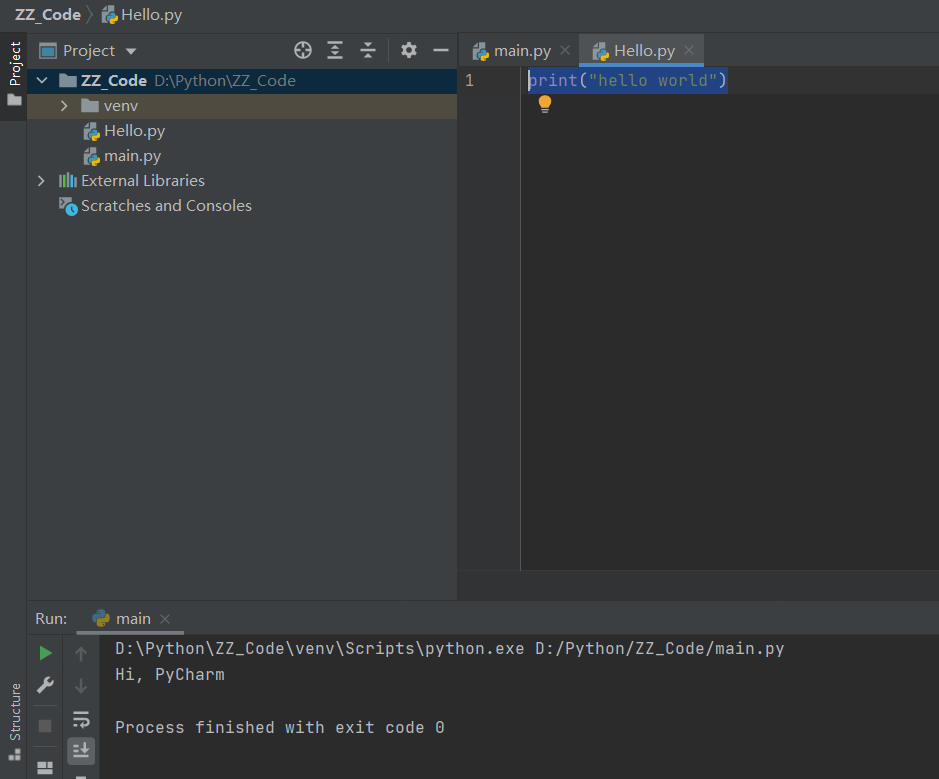
Task: Close the main run tab
Action: [x=165, y=619]
